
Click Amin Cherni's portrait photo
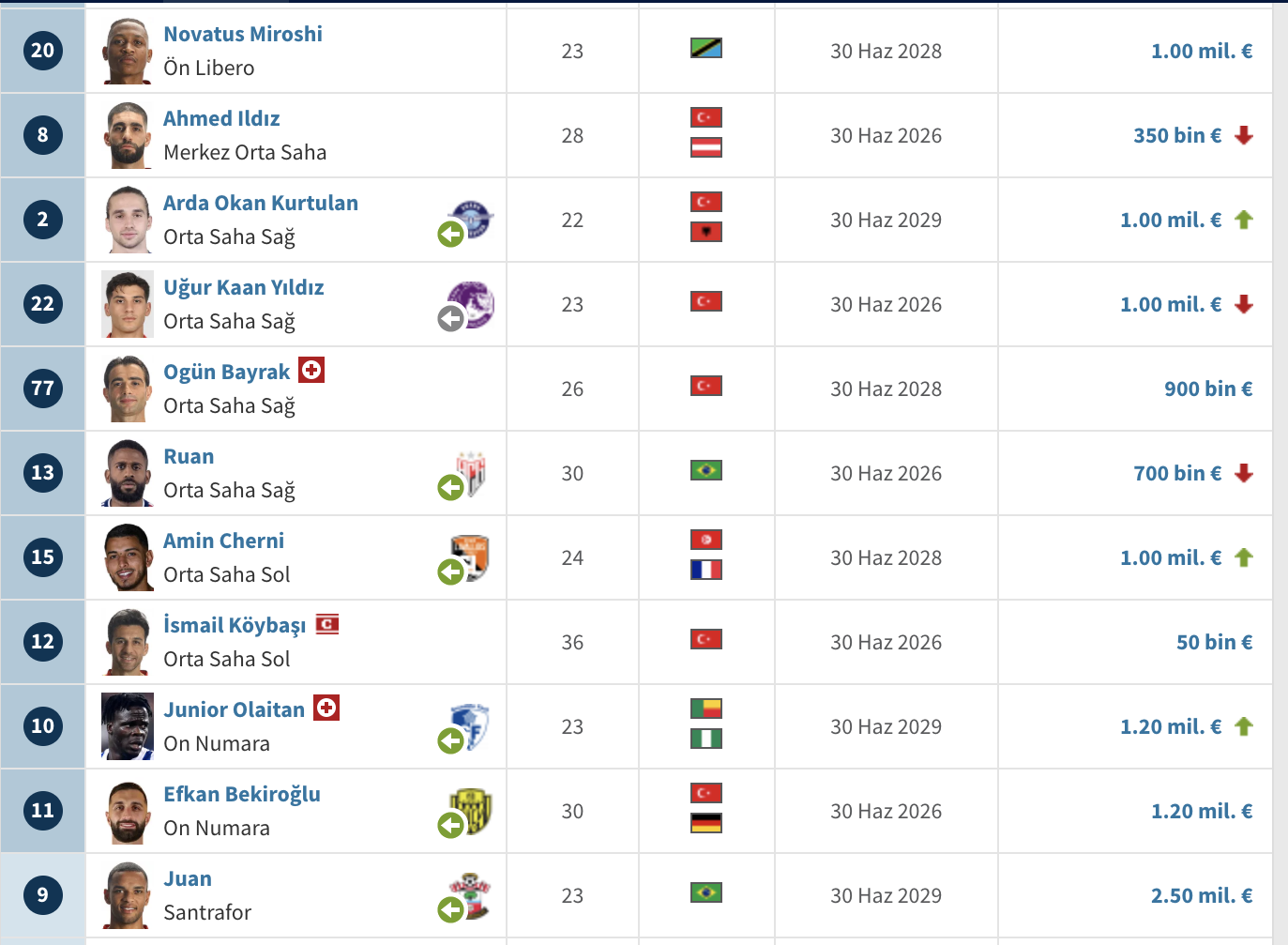(x=128, y=557)
